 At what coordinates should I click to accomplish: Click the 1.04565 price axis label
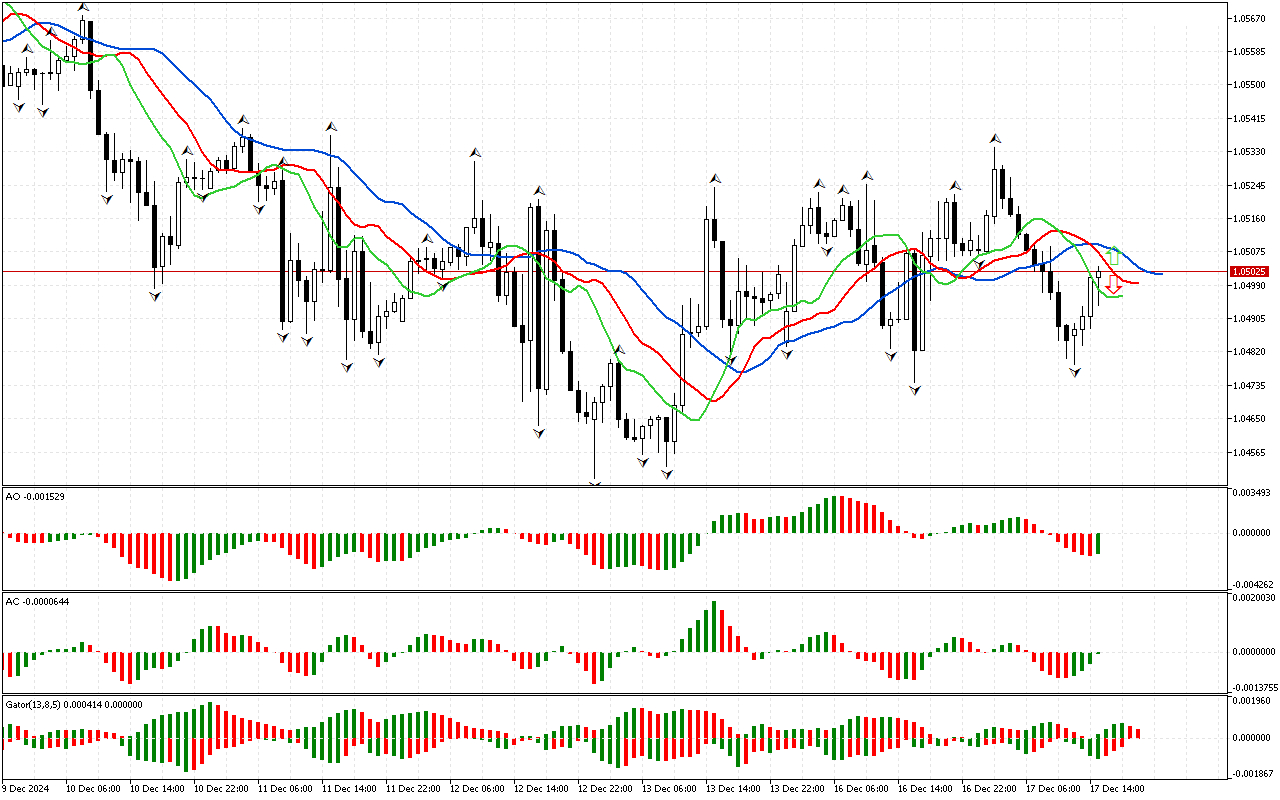1249,452
